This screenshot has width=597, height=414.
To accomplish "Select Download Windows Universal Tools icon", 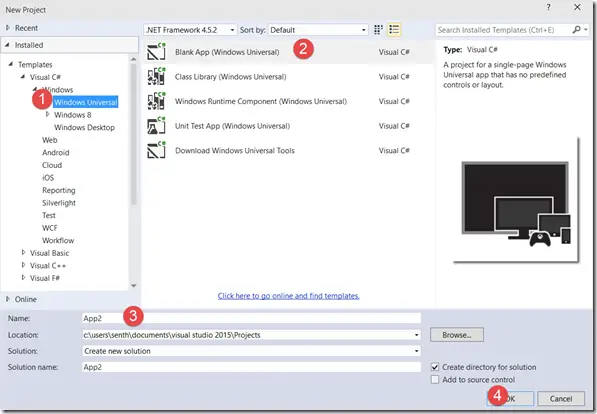I will pyautogui.click(x=156, y=150).
